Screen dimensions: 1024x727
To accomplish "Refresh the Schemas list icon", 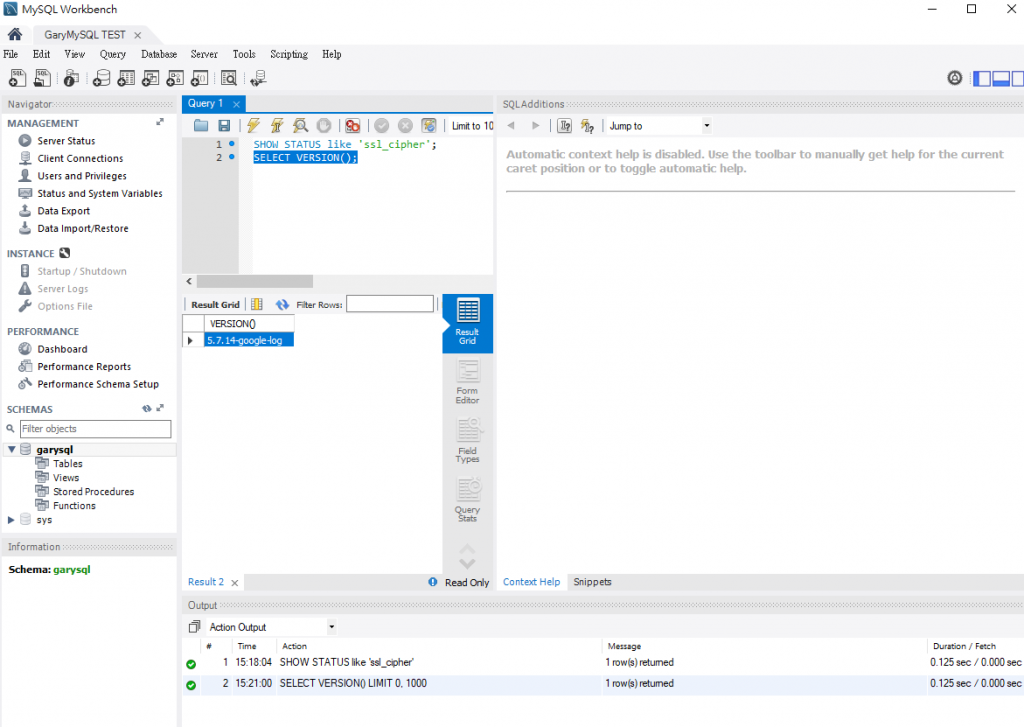I will pos(147,408).
